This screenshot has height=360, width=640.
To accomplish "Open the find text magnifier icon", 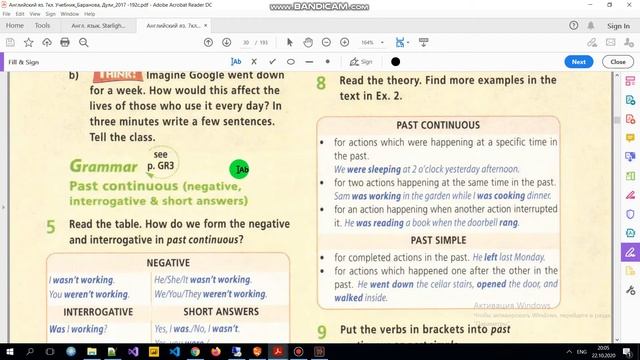I will click(84, 42).
